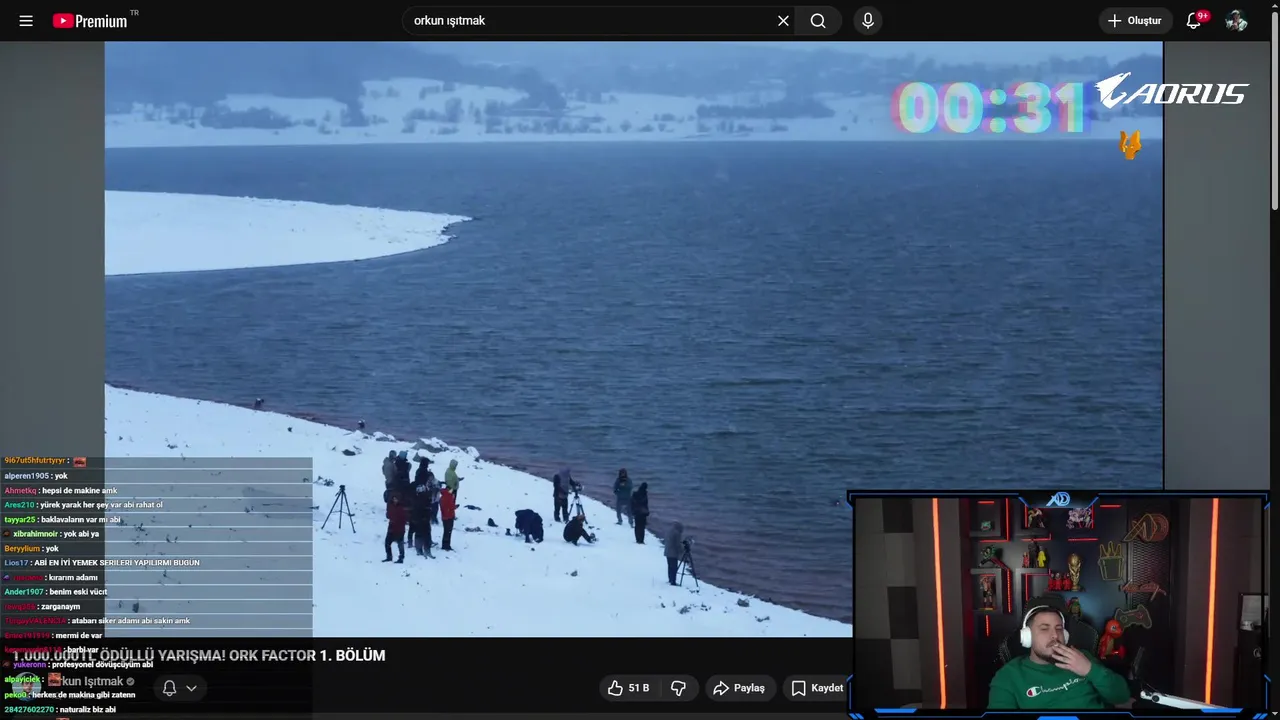Open the notifications bell in the header

click(1194, 21)
